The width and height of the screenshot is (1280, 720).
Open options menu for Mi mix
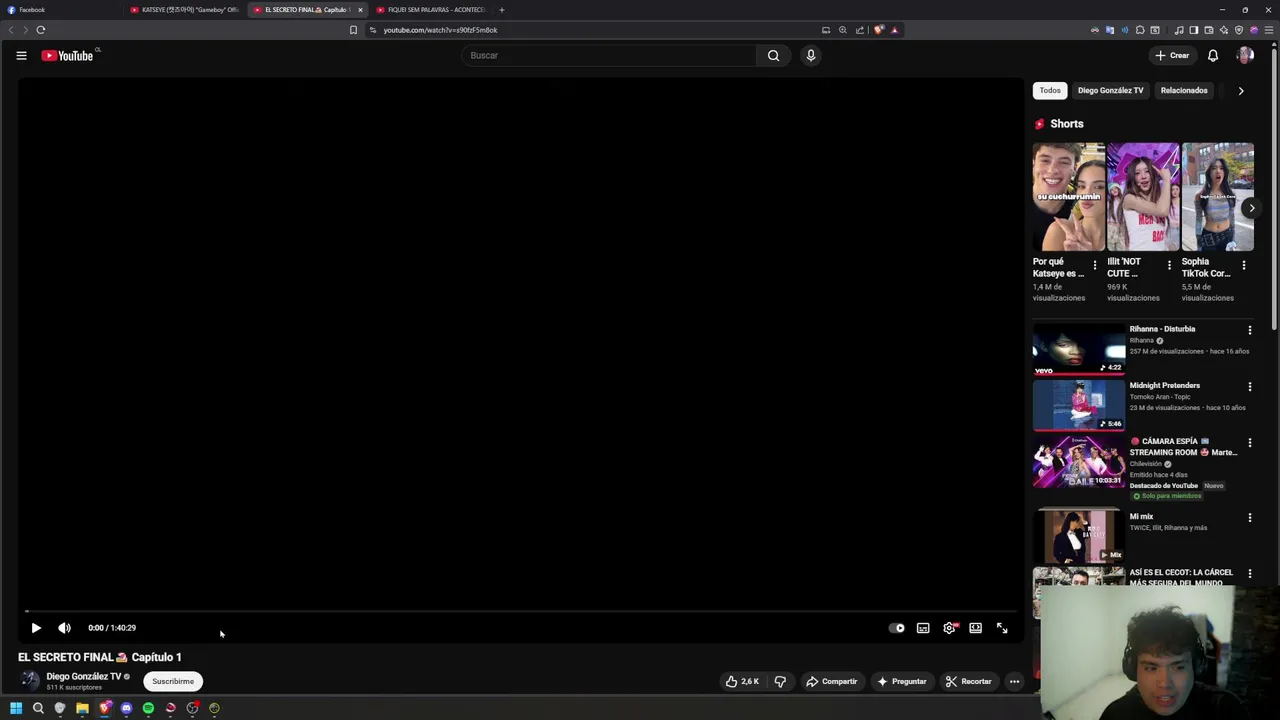click(x=1249, y=518)
